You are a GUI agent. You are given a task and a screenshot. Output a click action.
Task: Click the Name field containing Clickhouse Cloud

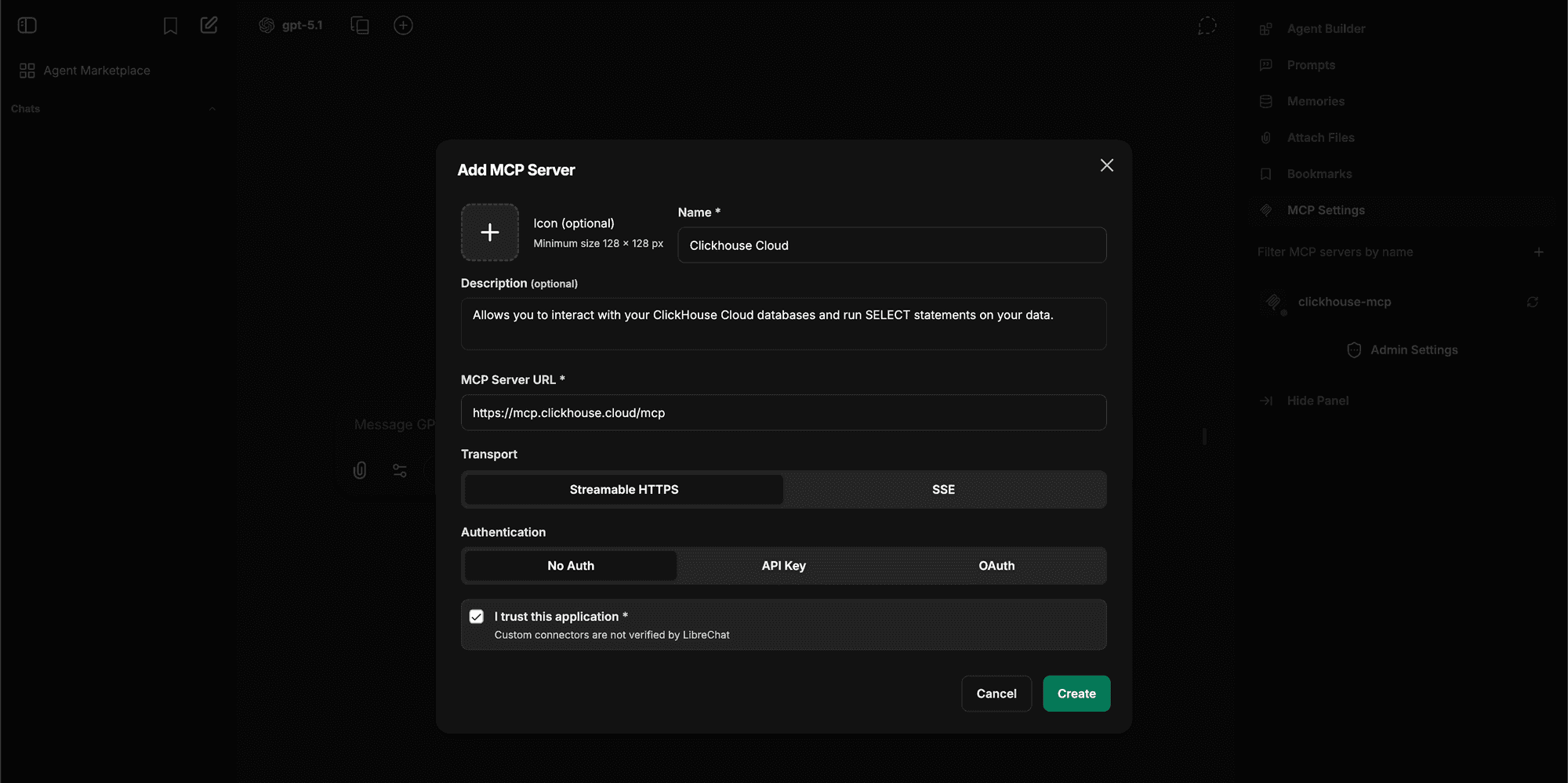pyautogui.click(x=892, y=245)
